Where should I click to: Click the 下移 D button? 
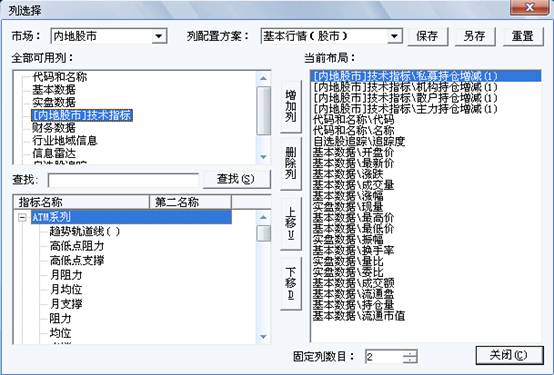[291, 283]
